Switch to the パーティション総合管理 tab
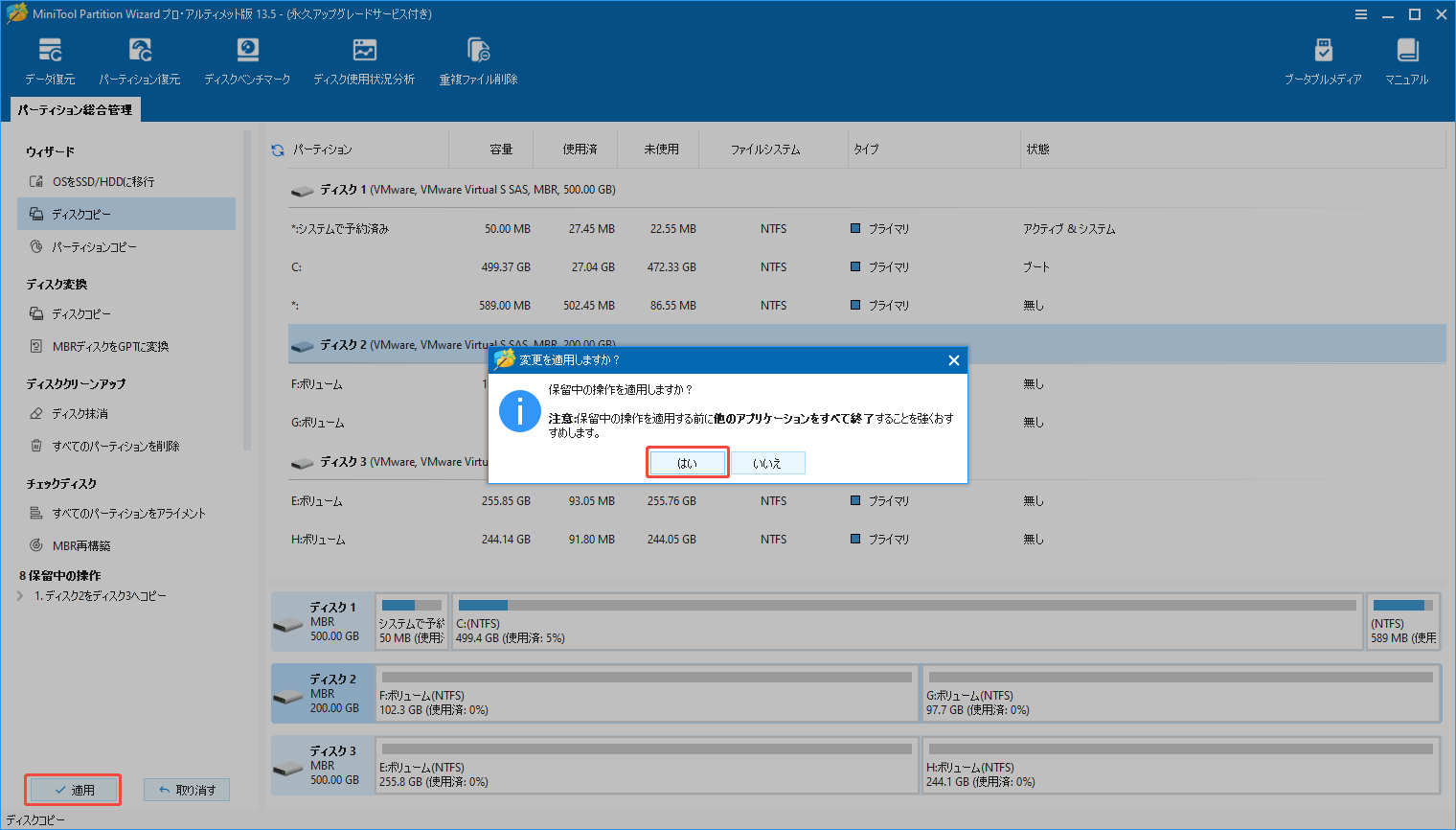Screen dimensions: 1456x830 coord(75,109)
